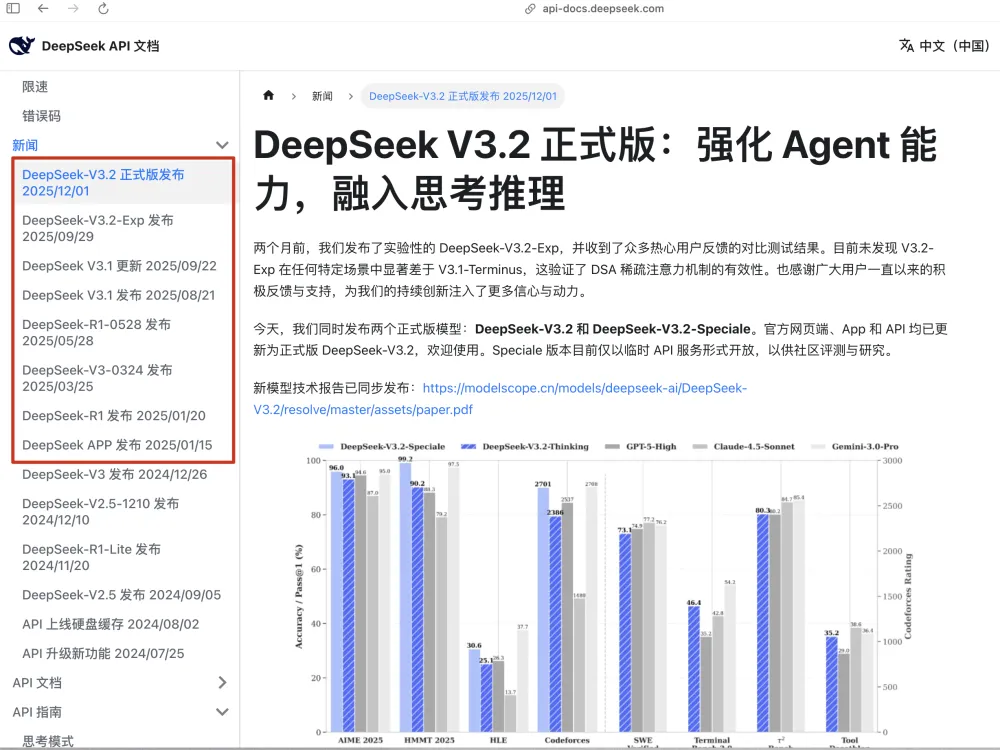1000x750 pixels.
Task: Click the home icon in the breadcrumb
Action: point(268,96)
